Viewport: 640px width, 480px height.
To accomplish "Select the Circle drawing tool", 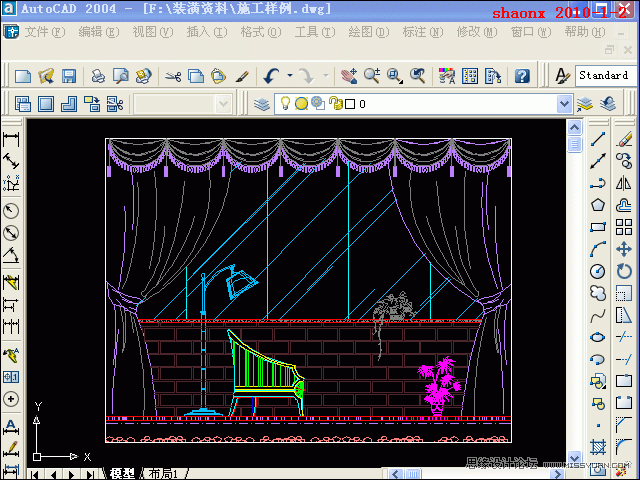I will 598,271.
